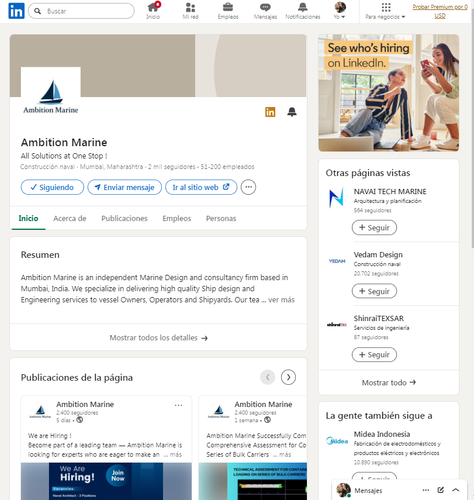Click the LinkedIn logo home icon
Screen dimensions: 474x500
pos(16,11)
